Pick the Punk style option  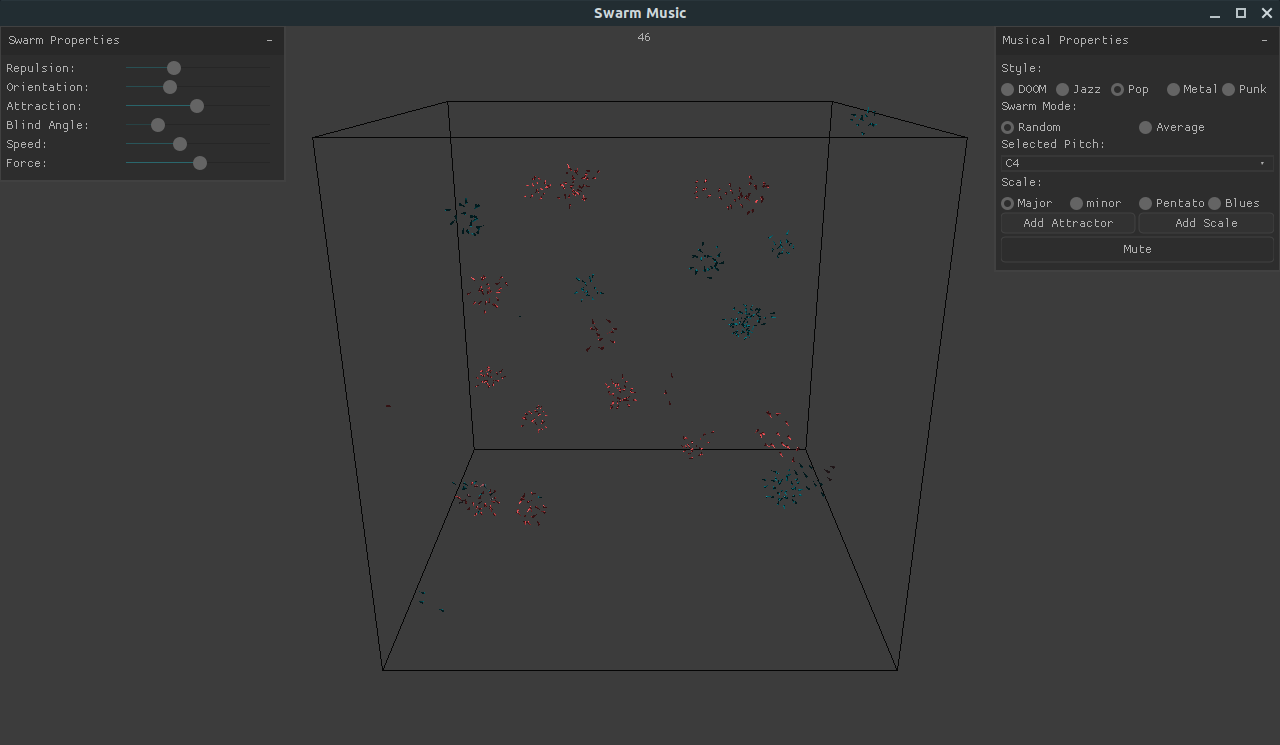pos(1229,89)
